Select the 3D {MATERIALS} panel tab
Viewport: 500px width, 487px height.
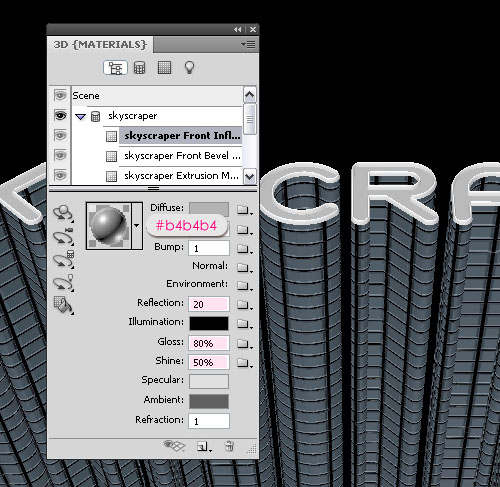click(x=100, y=44)
